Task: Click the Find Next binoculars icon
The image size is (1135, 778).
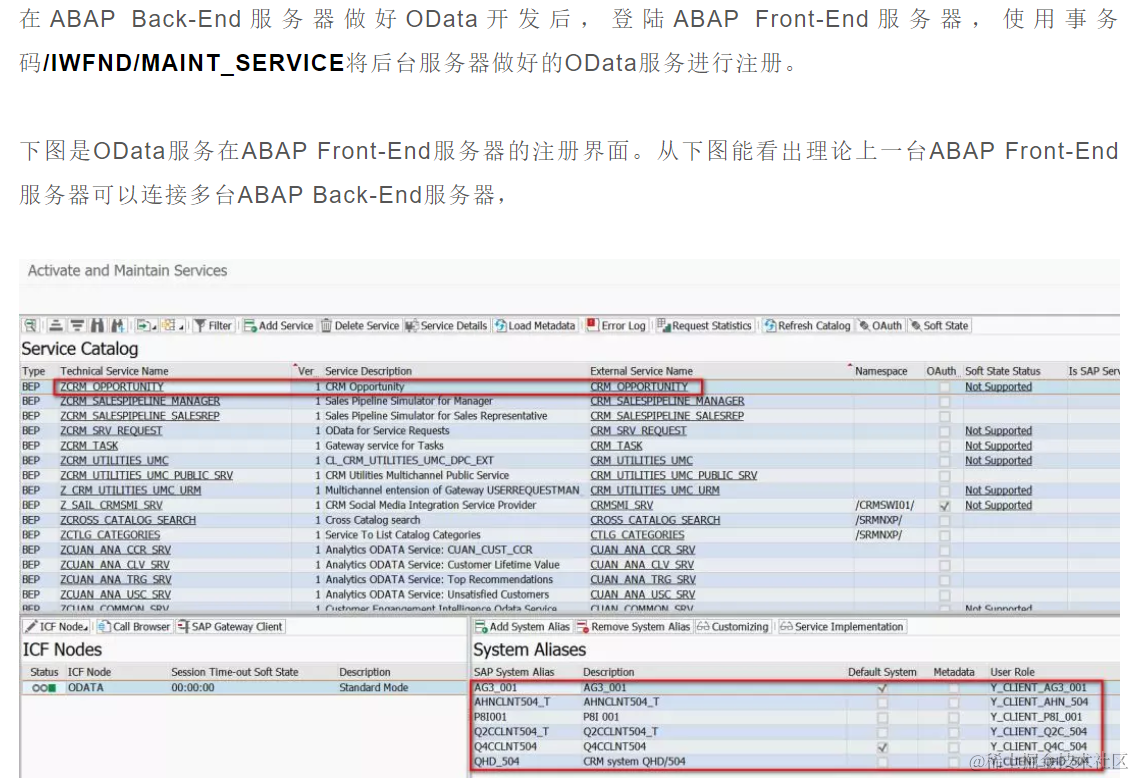Action: [x=118, y=326]
